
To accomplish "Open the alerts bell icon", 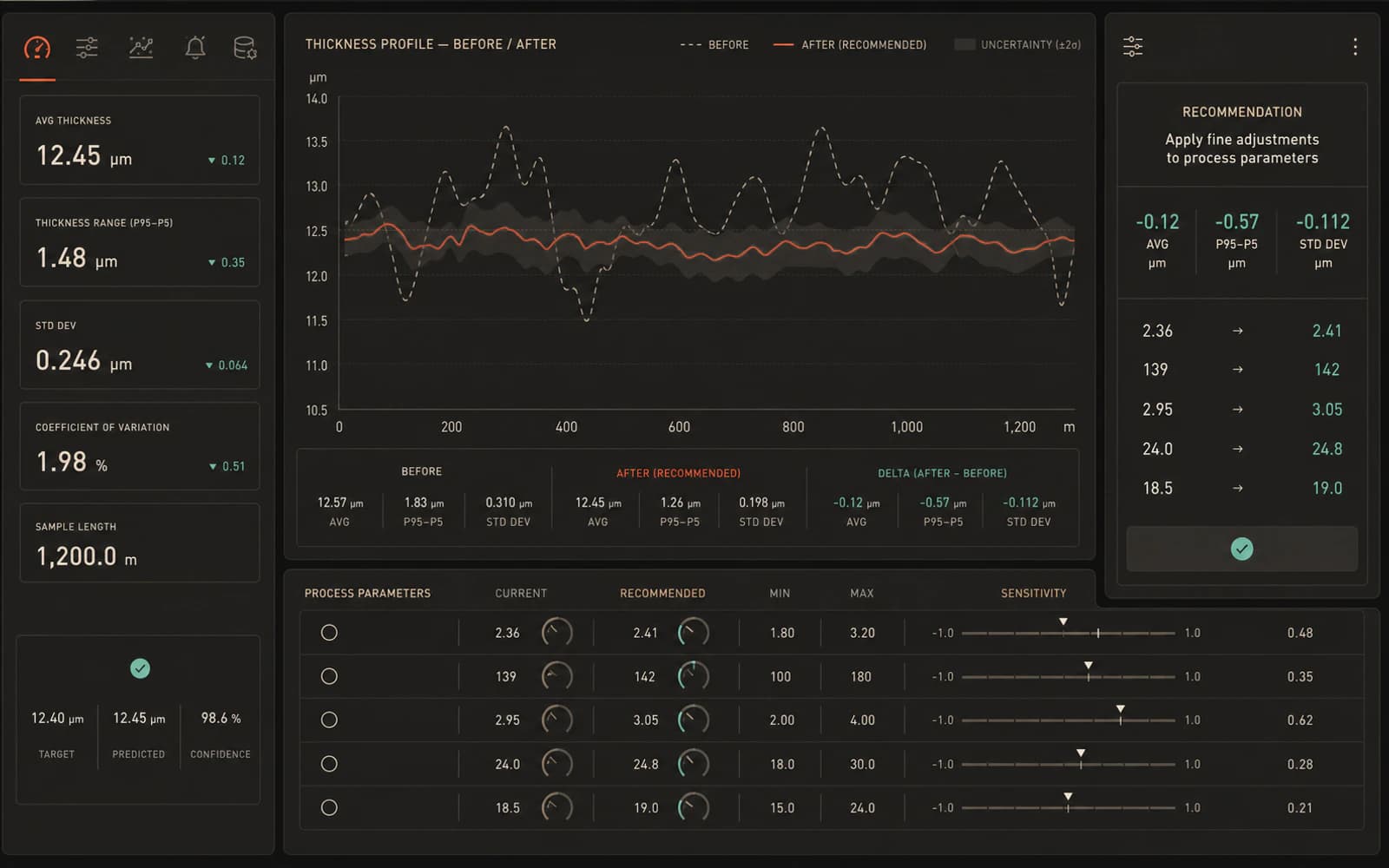I will pyautogui.click(x=195, y=48).
